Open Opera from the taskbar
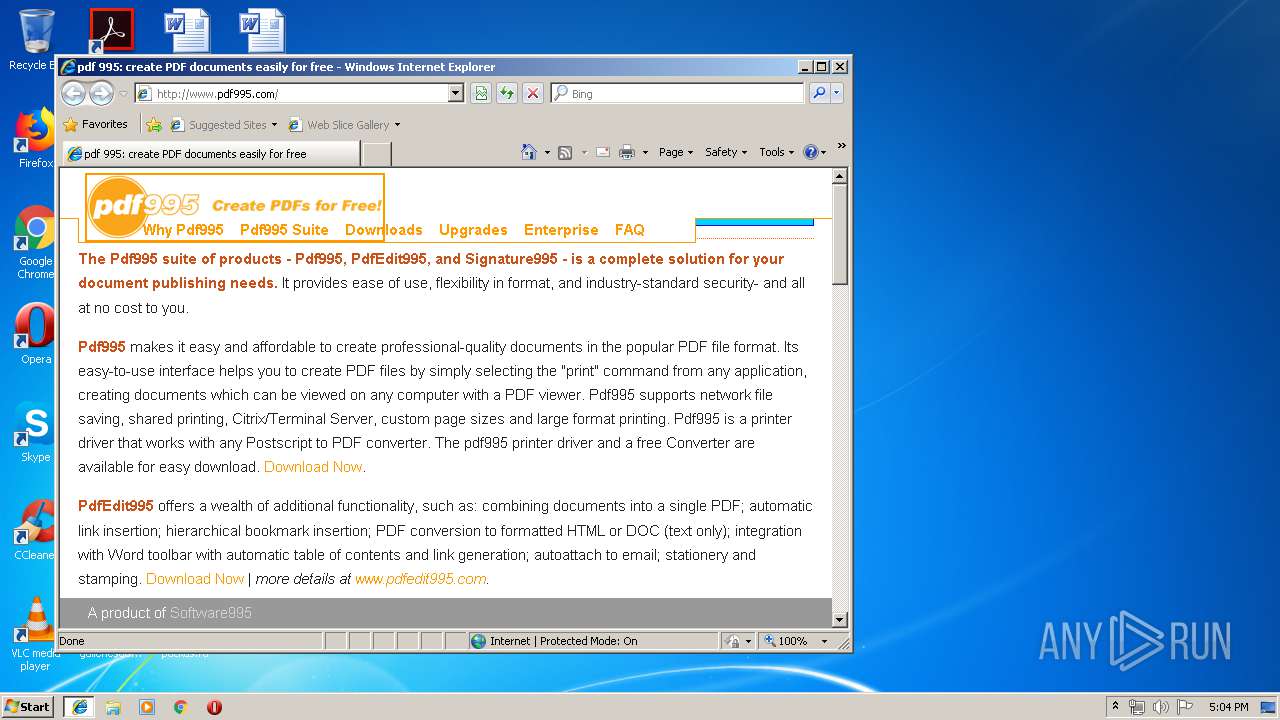Viewport: 1280px width, 720px height. (x=214, y=707)
